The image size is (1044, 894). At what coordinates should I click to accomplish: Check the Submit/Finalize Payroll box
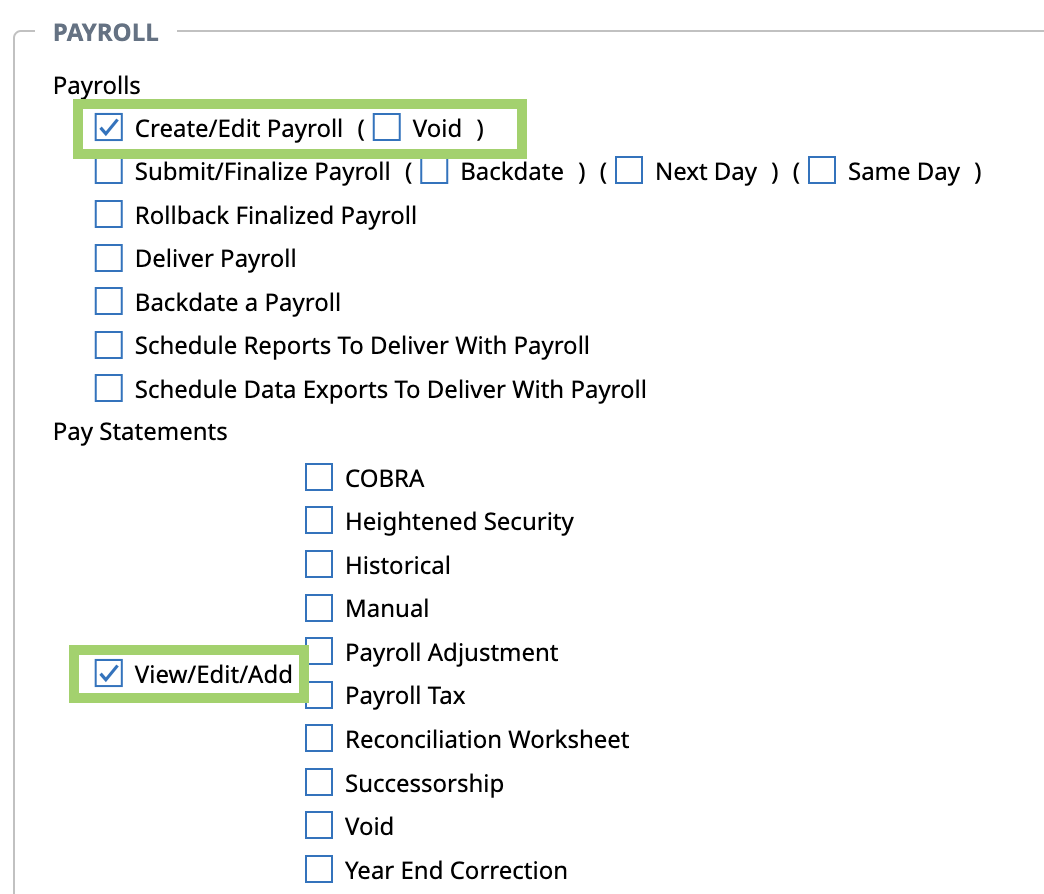[109, 170]
